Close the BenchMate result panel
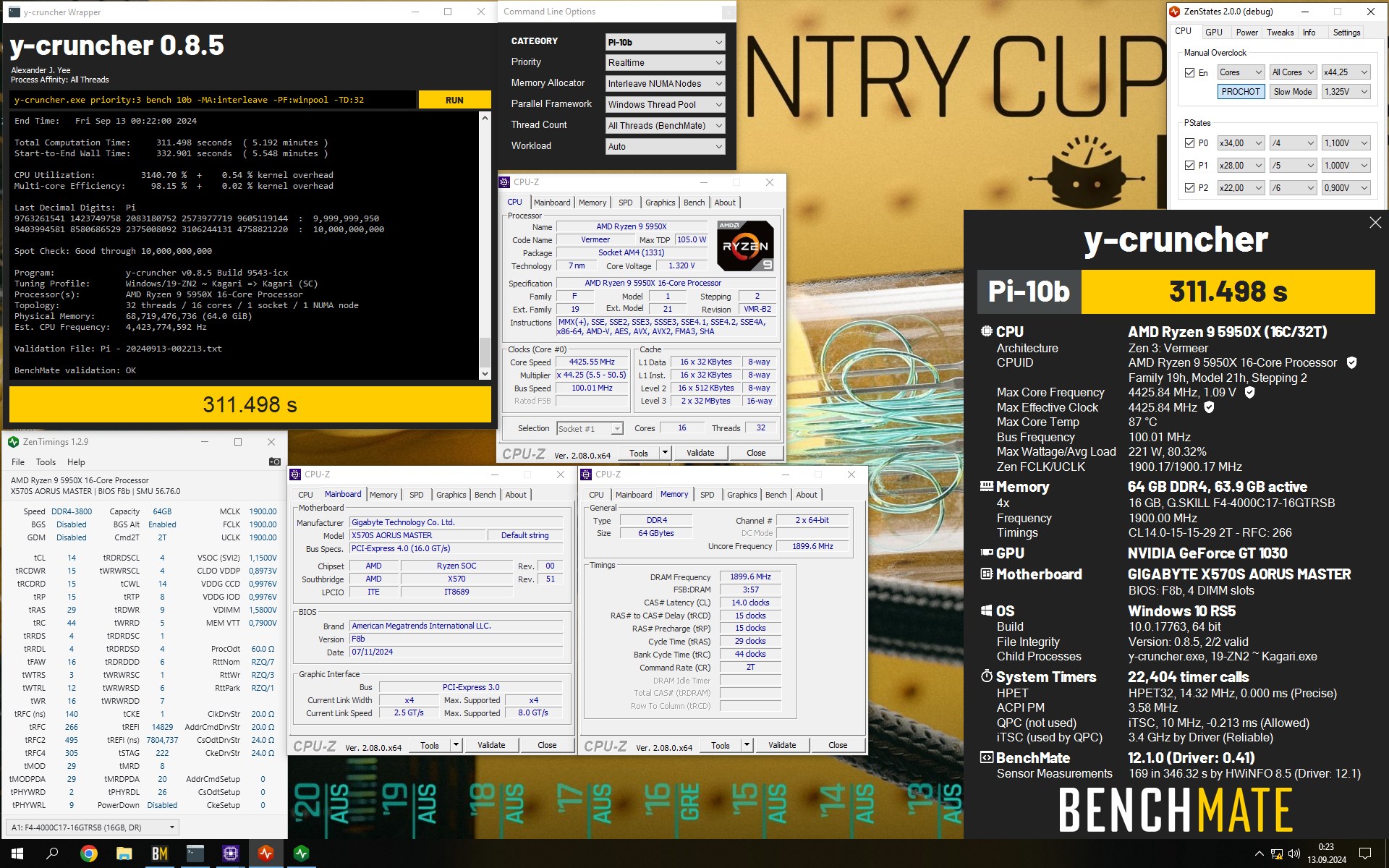1389x868 pixels. pyautogui.click(x=1375, y=223)
